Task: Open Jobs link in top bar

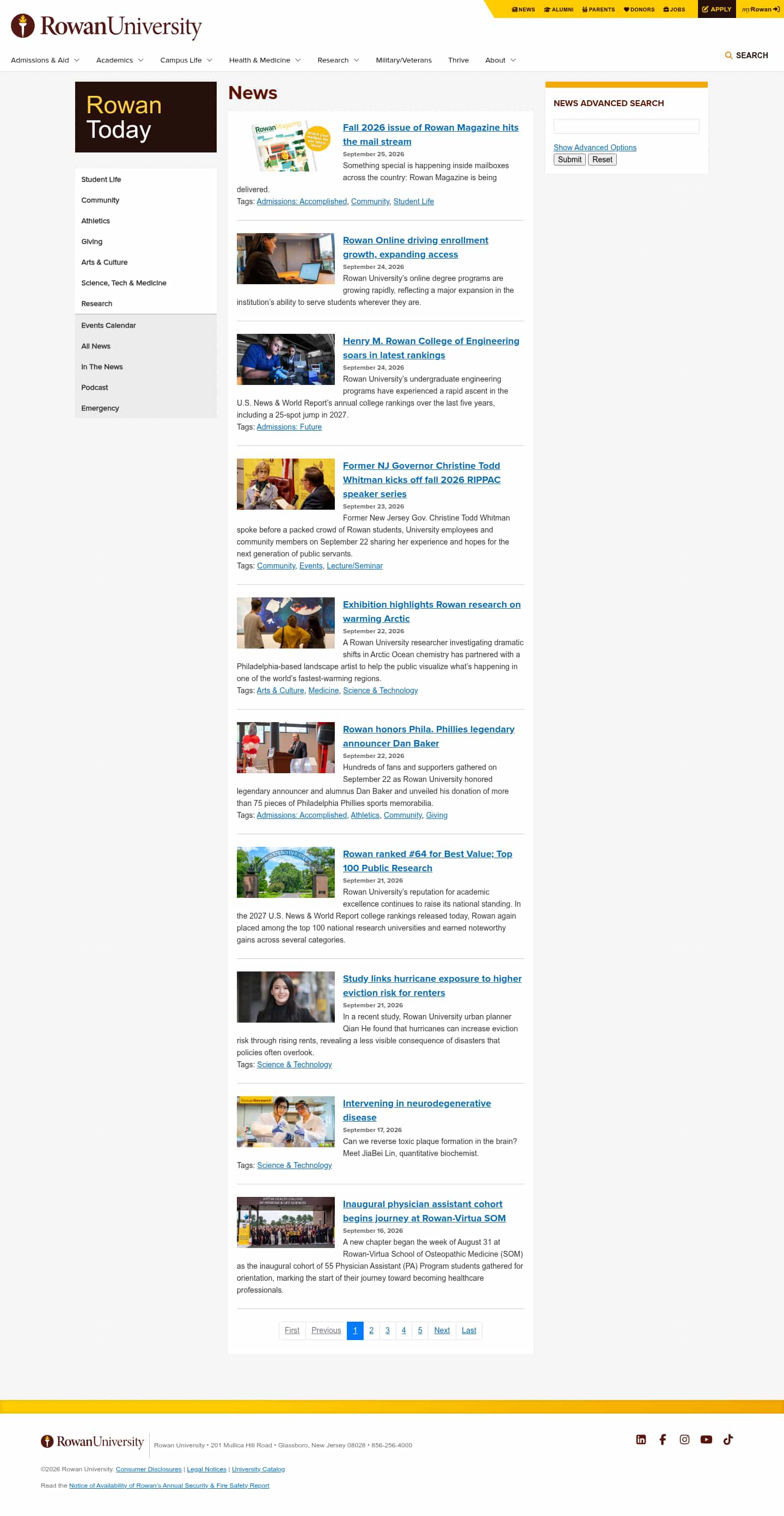Action: (x=674, y=9)
